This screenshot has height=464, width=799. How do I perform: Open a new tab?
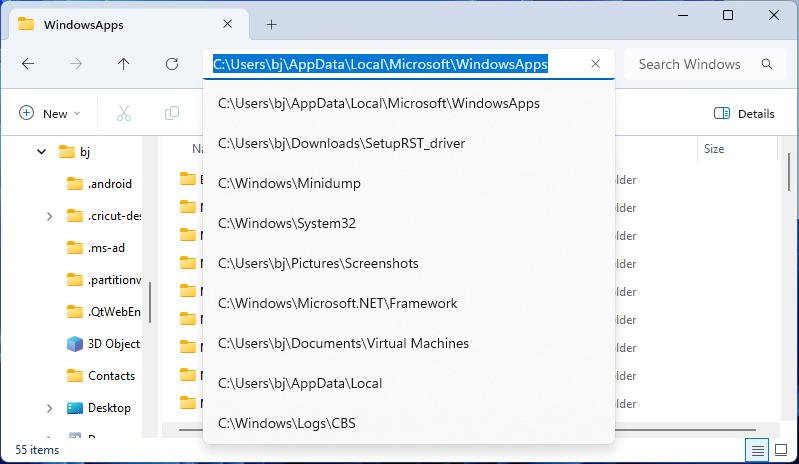click(x=272, y=24)
